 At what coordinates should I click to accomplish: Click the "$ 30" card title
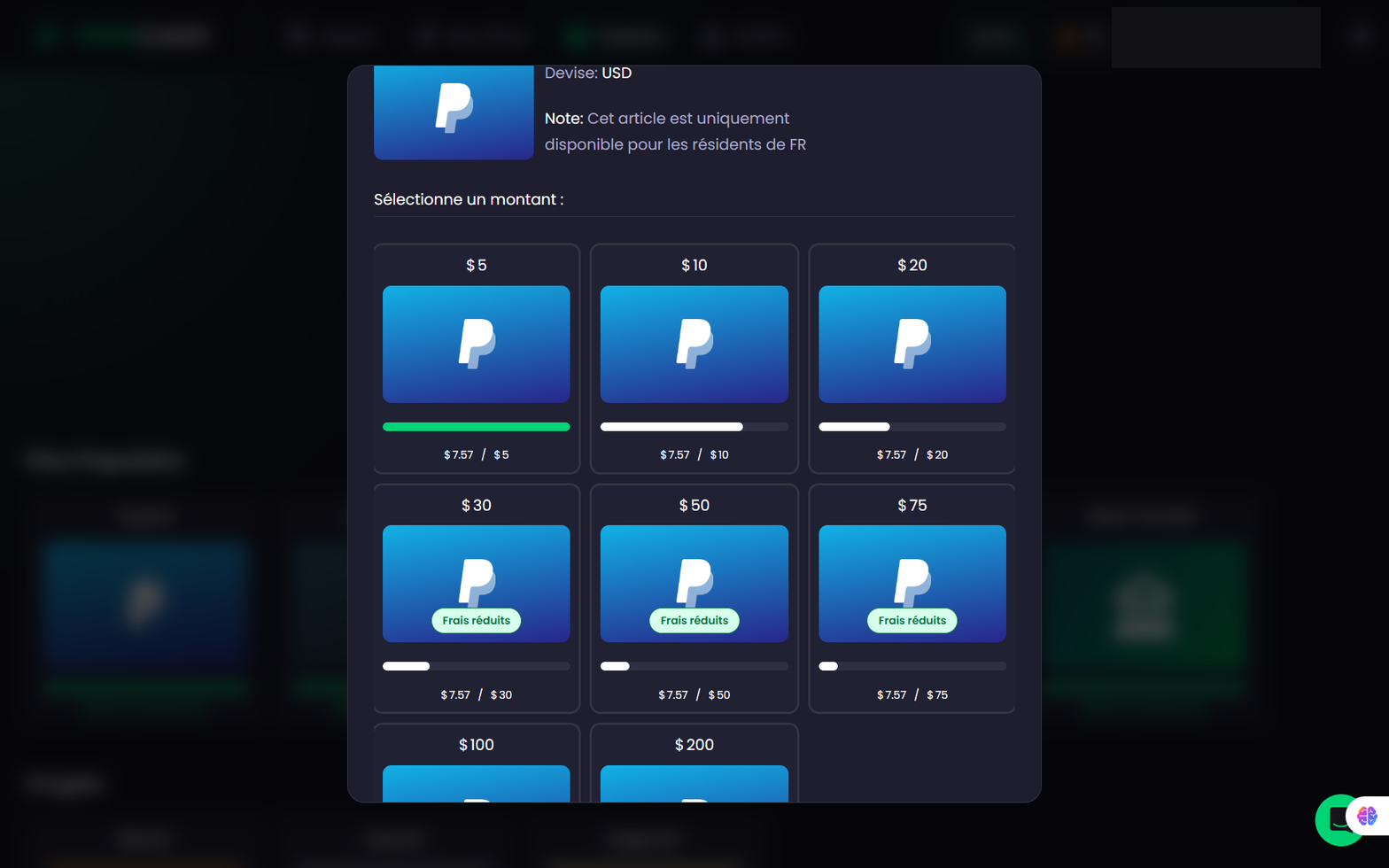(x=476, y=505)
